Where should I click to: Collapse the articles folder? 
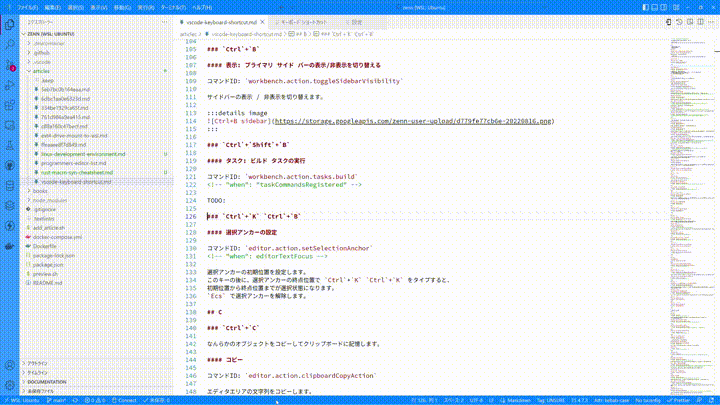click(96, 71)
